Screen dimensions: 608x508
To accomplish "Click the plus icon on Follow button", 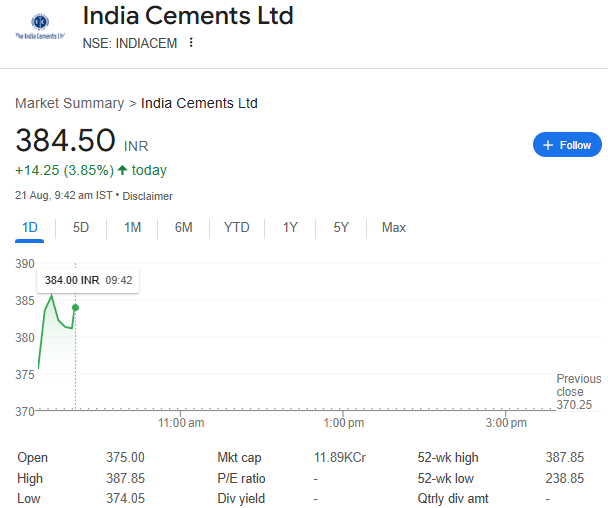I will (x=548, y=145).
